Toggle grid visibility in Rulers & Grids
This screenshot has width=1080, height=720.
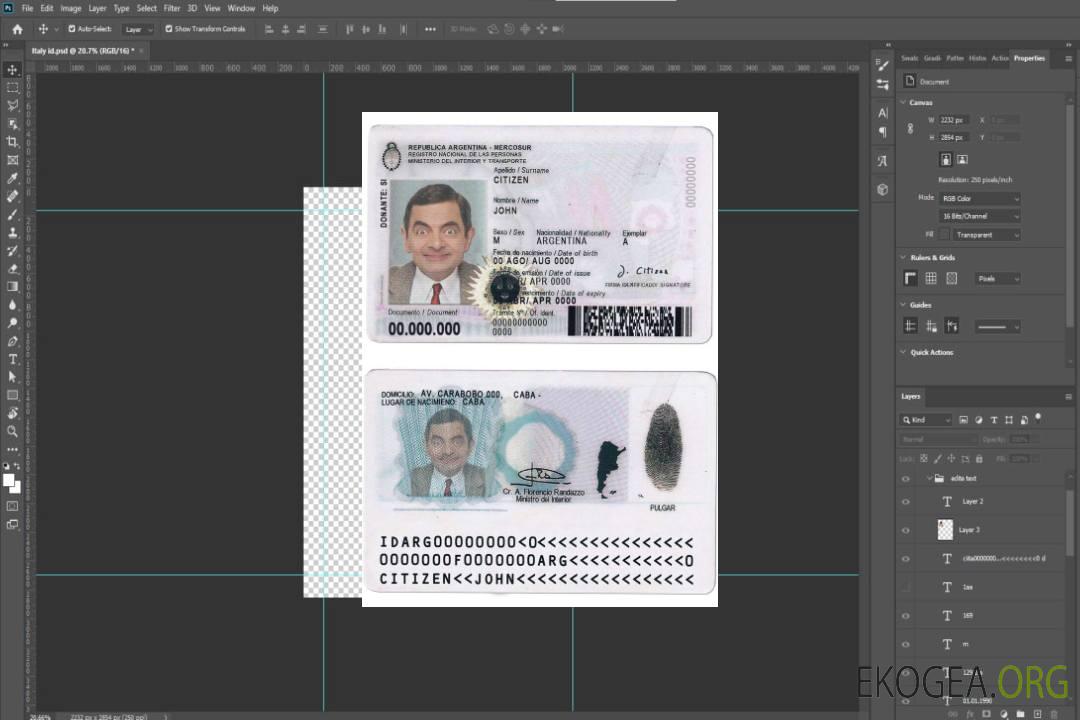point(931,278)
